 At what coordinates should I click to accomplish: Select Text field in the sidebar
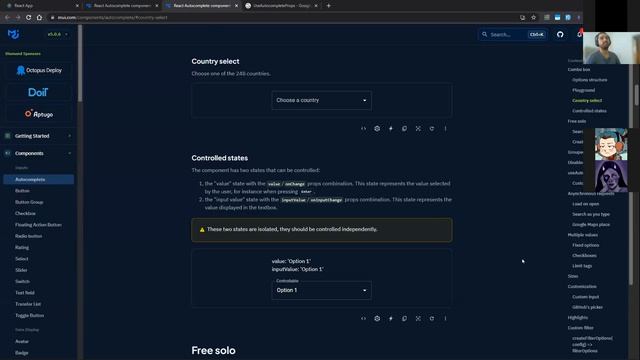click(x=25, y=293)
